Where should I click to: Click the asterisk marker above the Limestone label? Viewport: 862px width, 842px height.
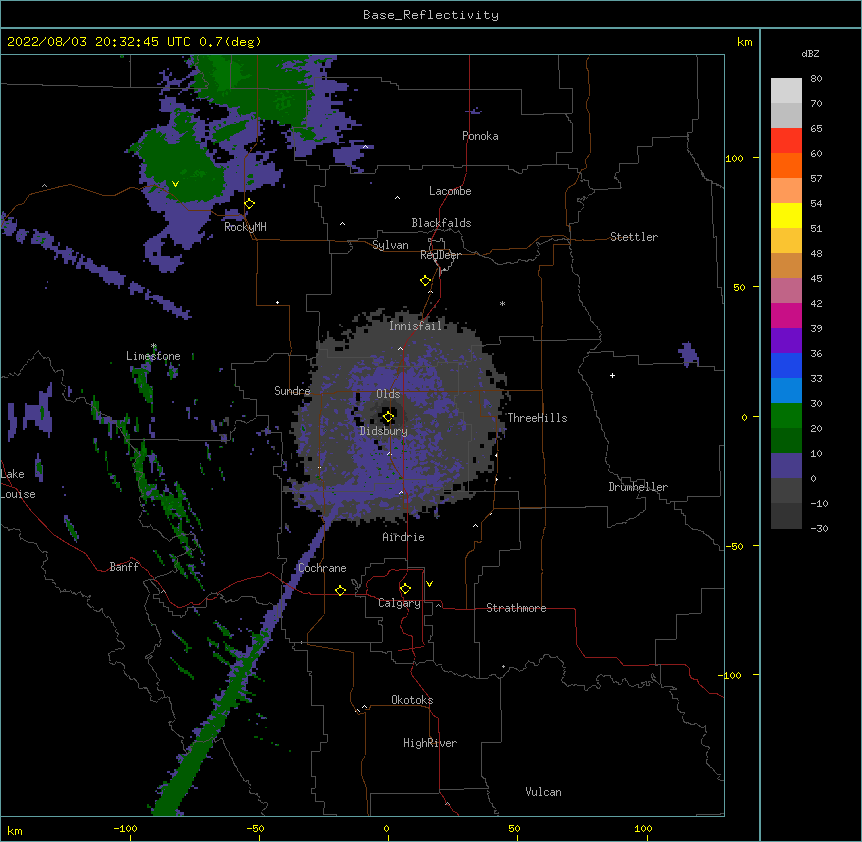[x=154, y=346]
